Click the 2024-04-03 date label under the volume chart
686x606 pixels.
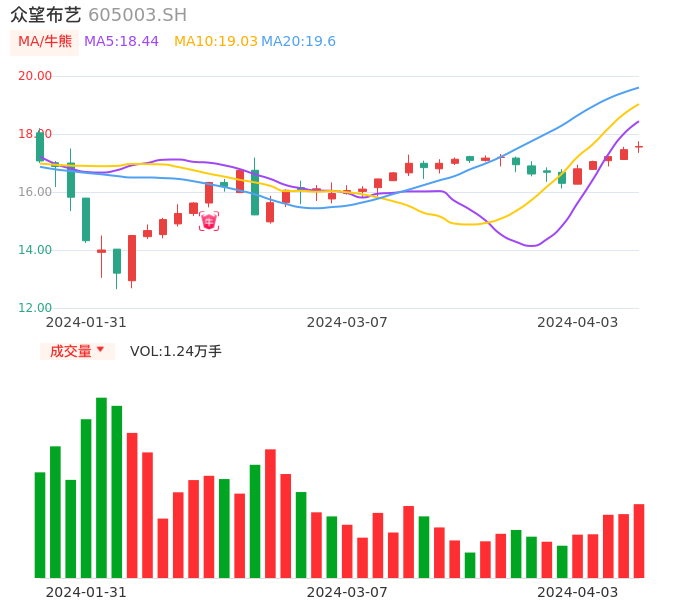tap(577, 591)
